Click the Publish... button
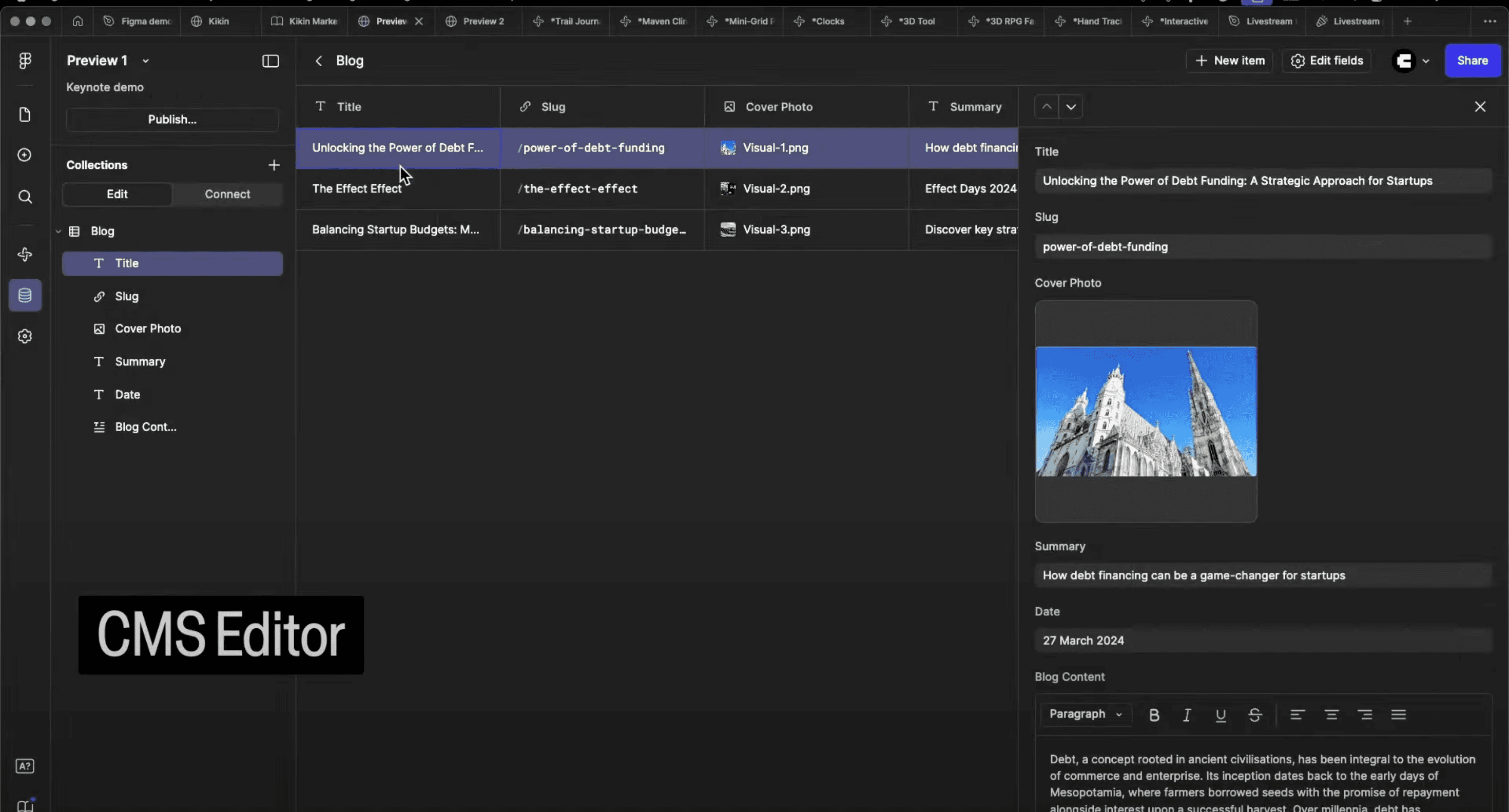Viewport: 1509px width, 812px height. pyautogui.click(x=172, y=120)
